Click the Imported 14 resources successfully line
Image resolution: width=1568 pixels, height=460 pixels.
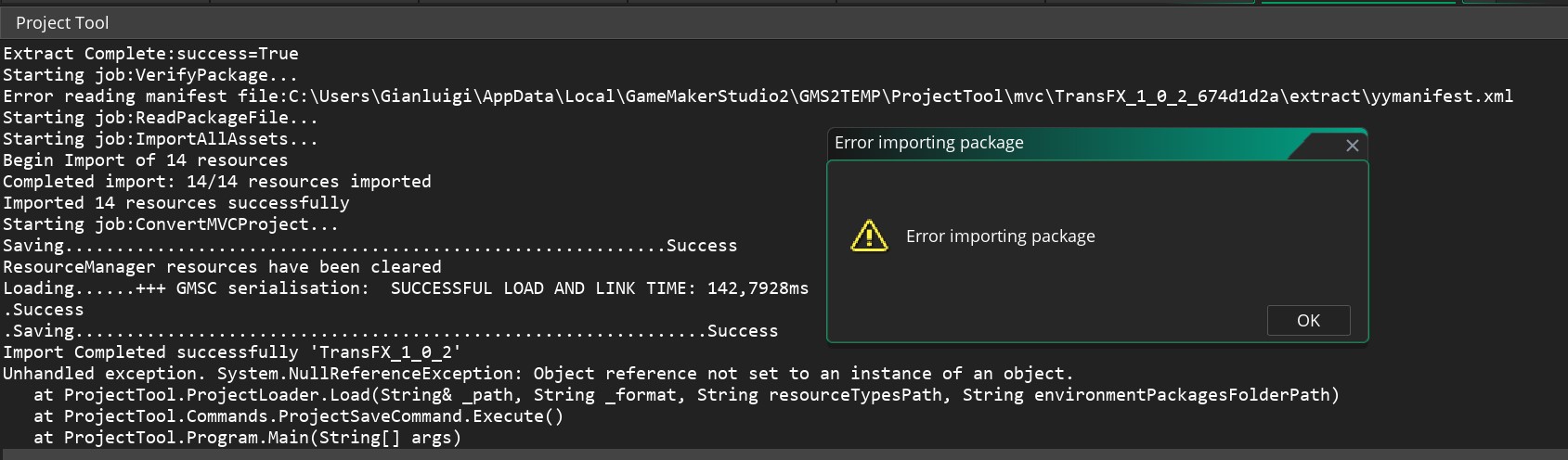pos(176,202)
